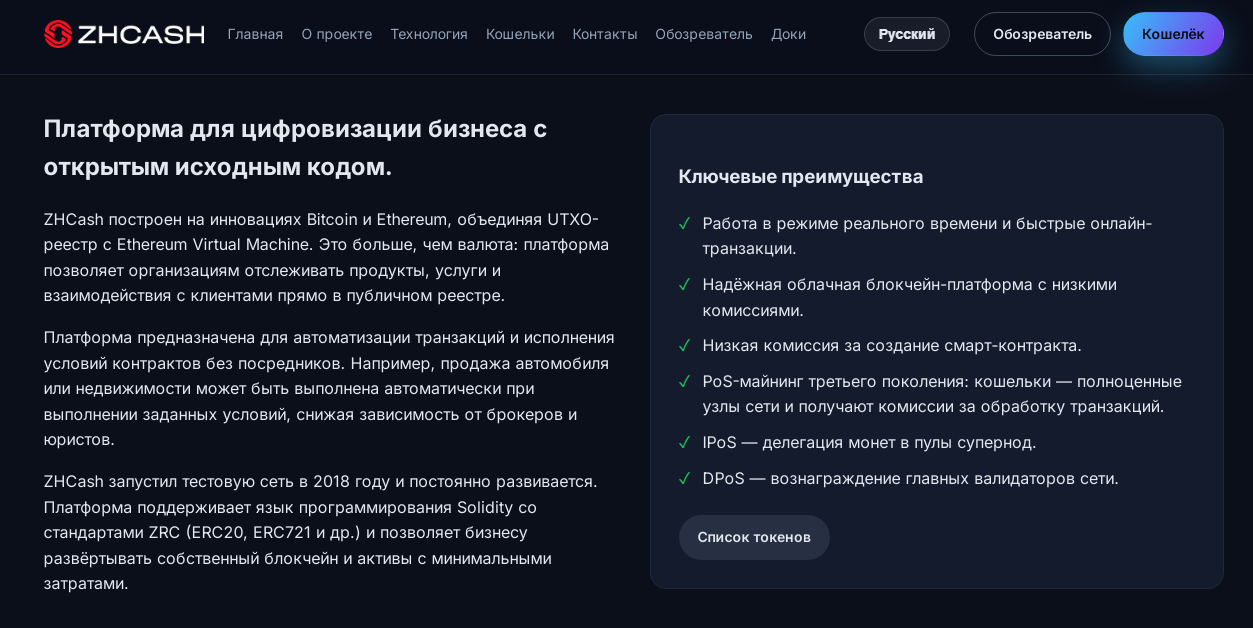Click the red ZHCash swirl logo icon

pos(58,34)
